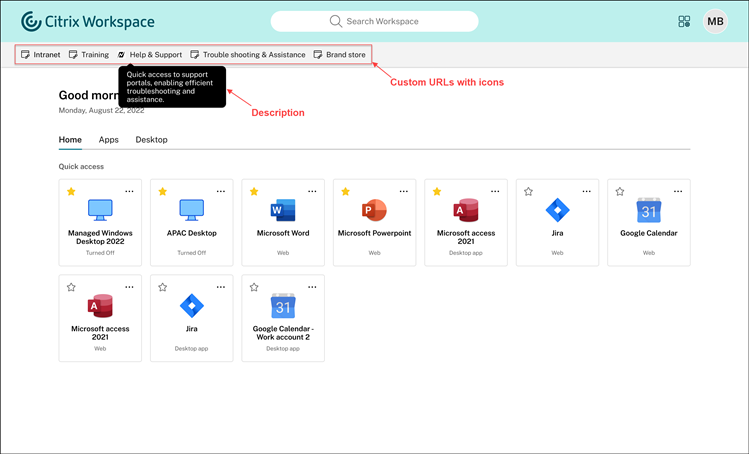Click the "Quick access to support portals" tooltip

172,87
